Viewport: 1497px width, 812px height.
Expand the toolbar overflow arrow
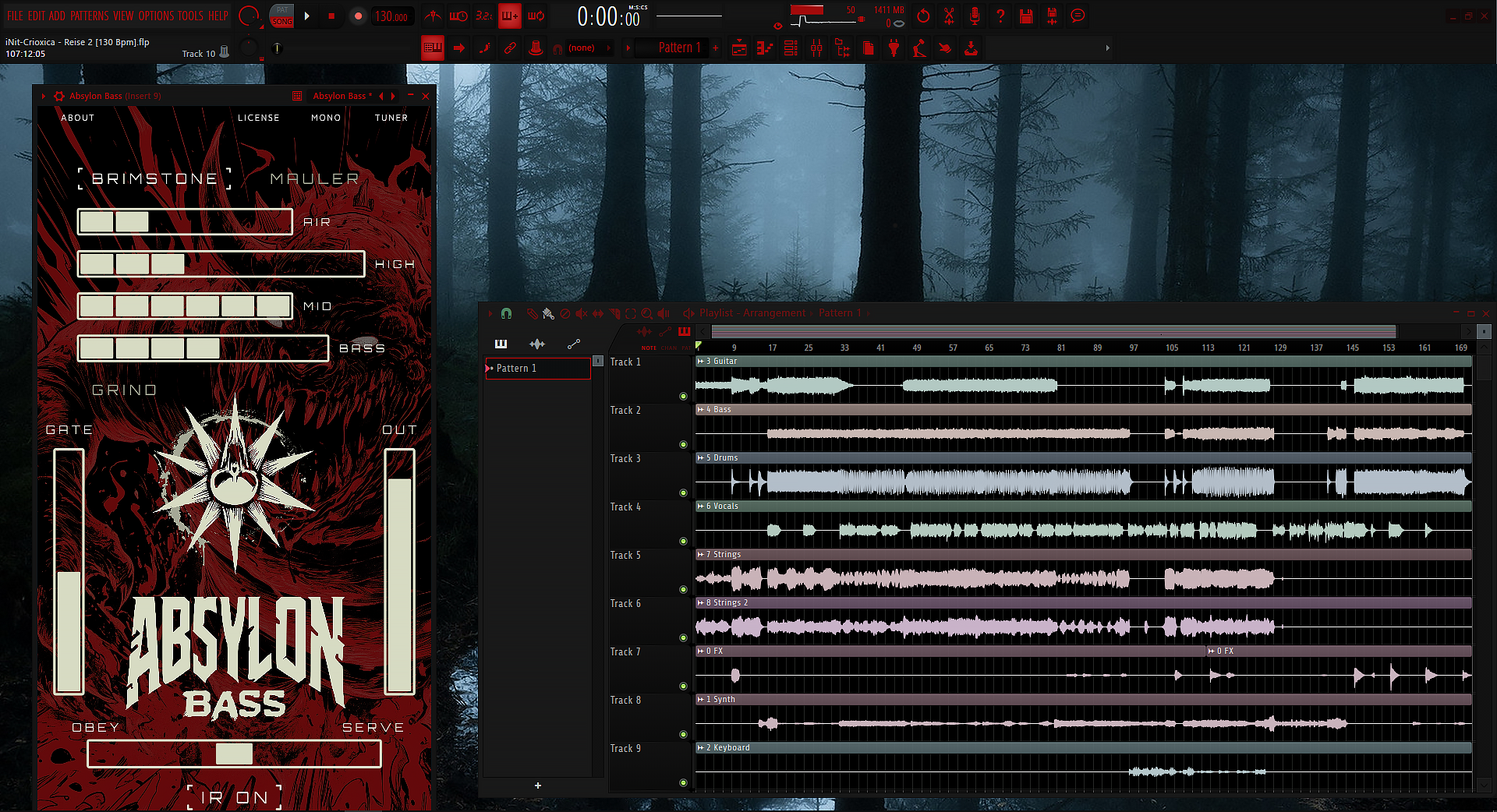pyautogui.click(x=1107, y=48)
